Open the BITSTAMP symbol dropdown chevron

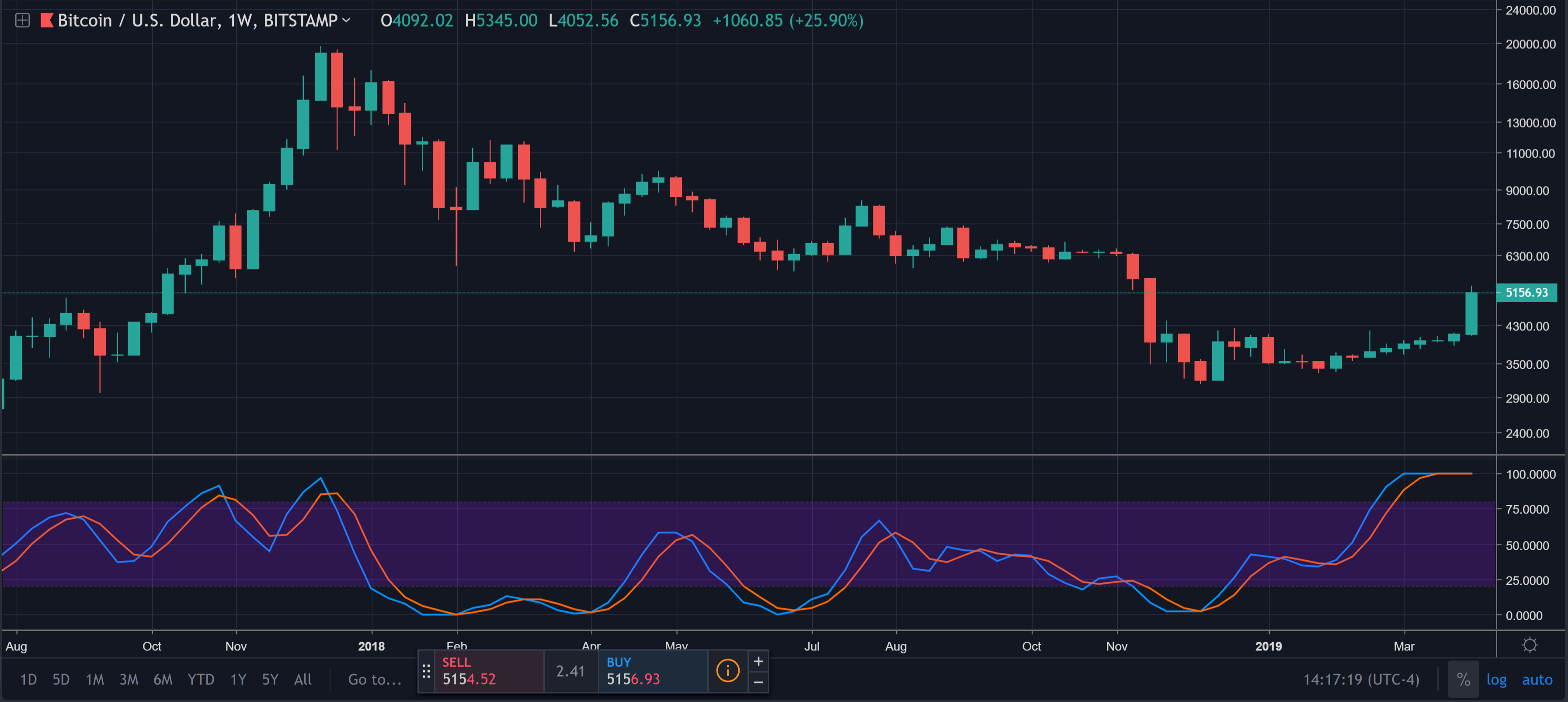click(347, 20)
